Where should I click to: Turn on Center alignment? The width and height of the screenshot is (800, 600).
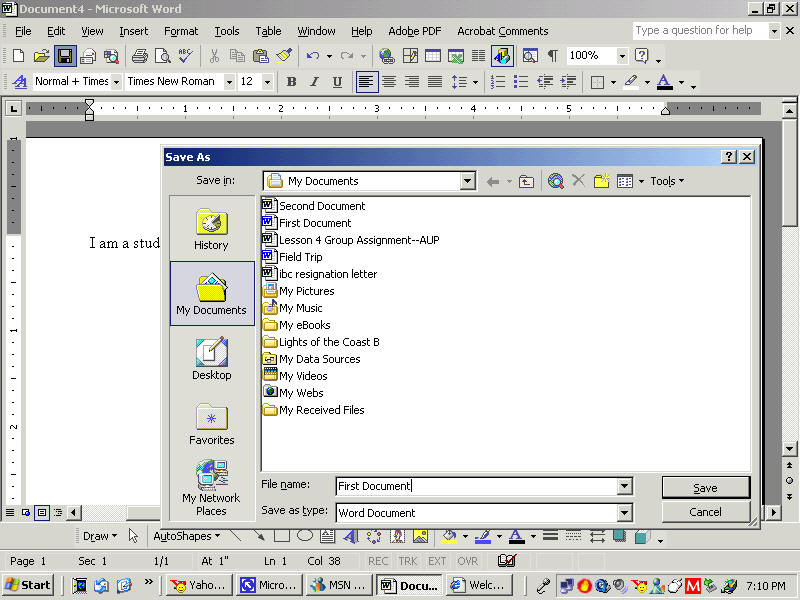(389, 82)
